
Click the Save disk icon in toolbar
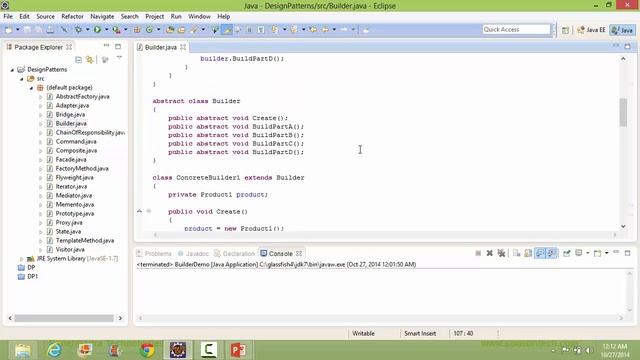pyautogui.click(x=27, y=29)
